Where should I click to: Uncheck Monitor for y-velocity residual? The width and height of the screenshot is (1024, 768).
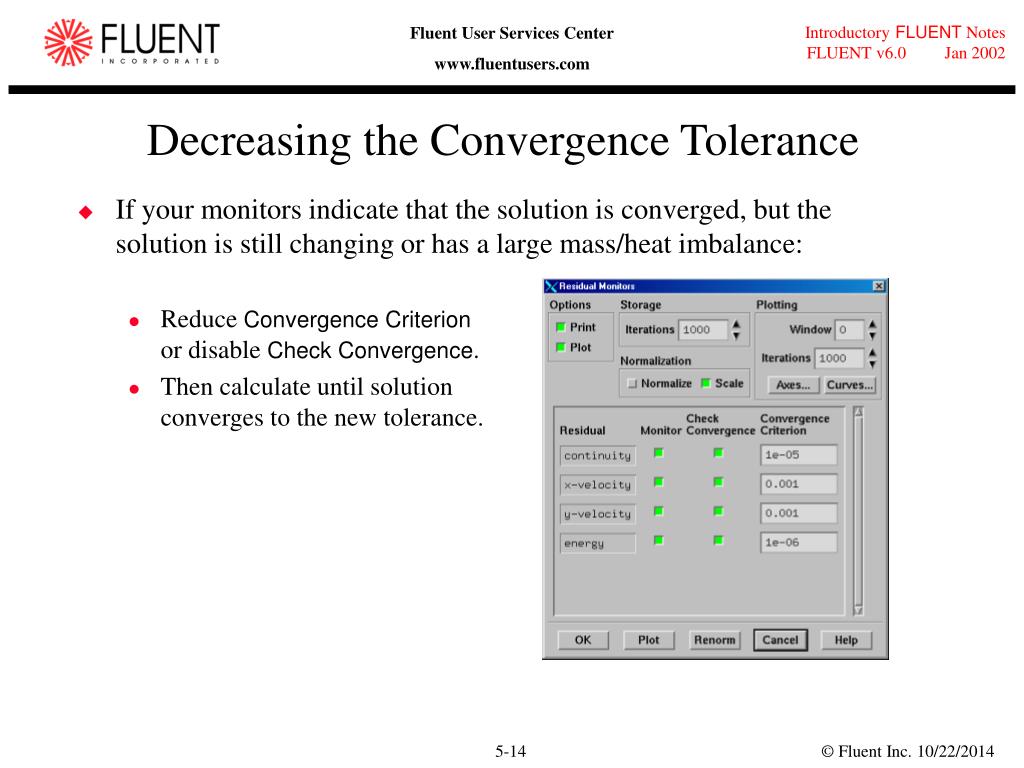point(659,511)
